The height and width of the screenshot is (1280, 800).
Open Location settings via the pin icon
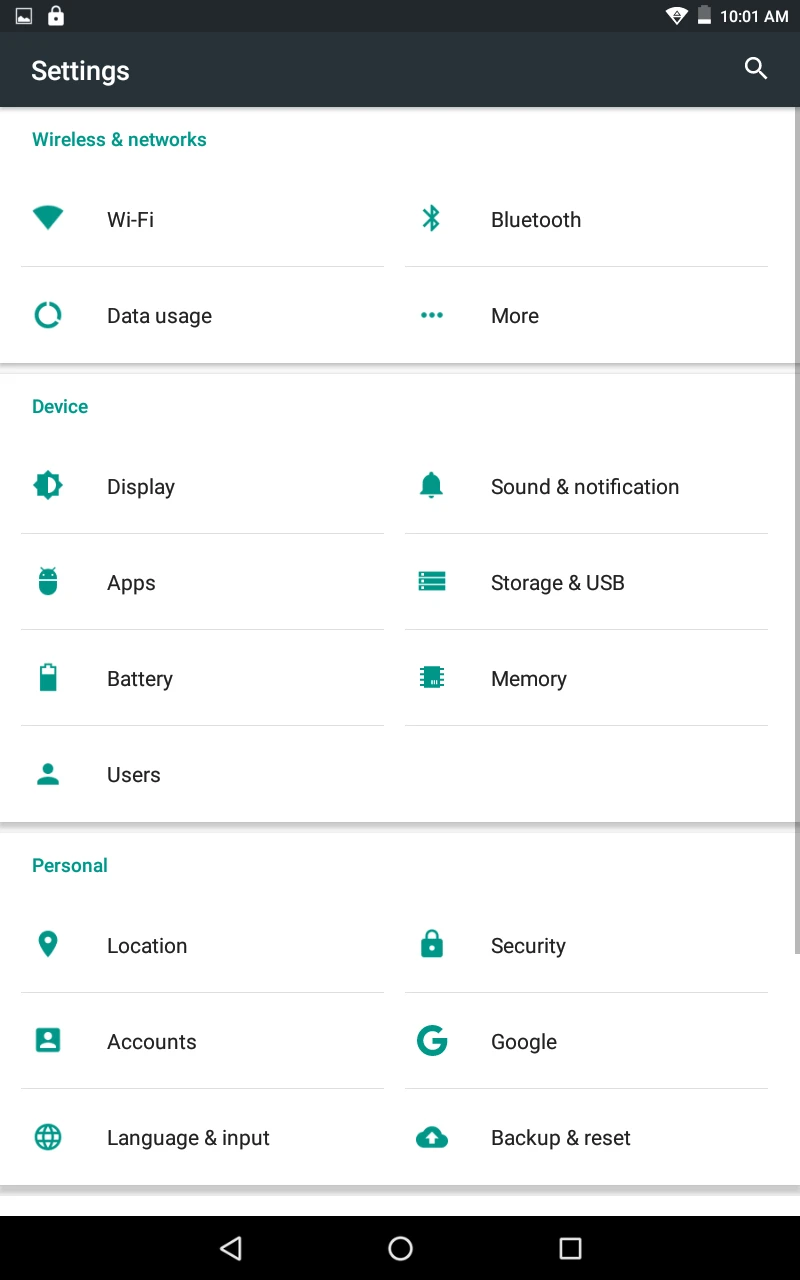(x=48, y=943)
